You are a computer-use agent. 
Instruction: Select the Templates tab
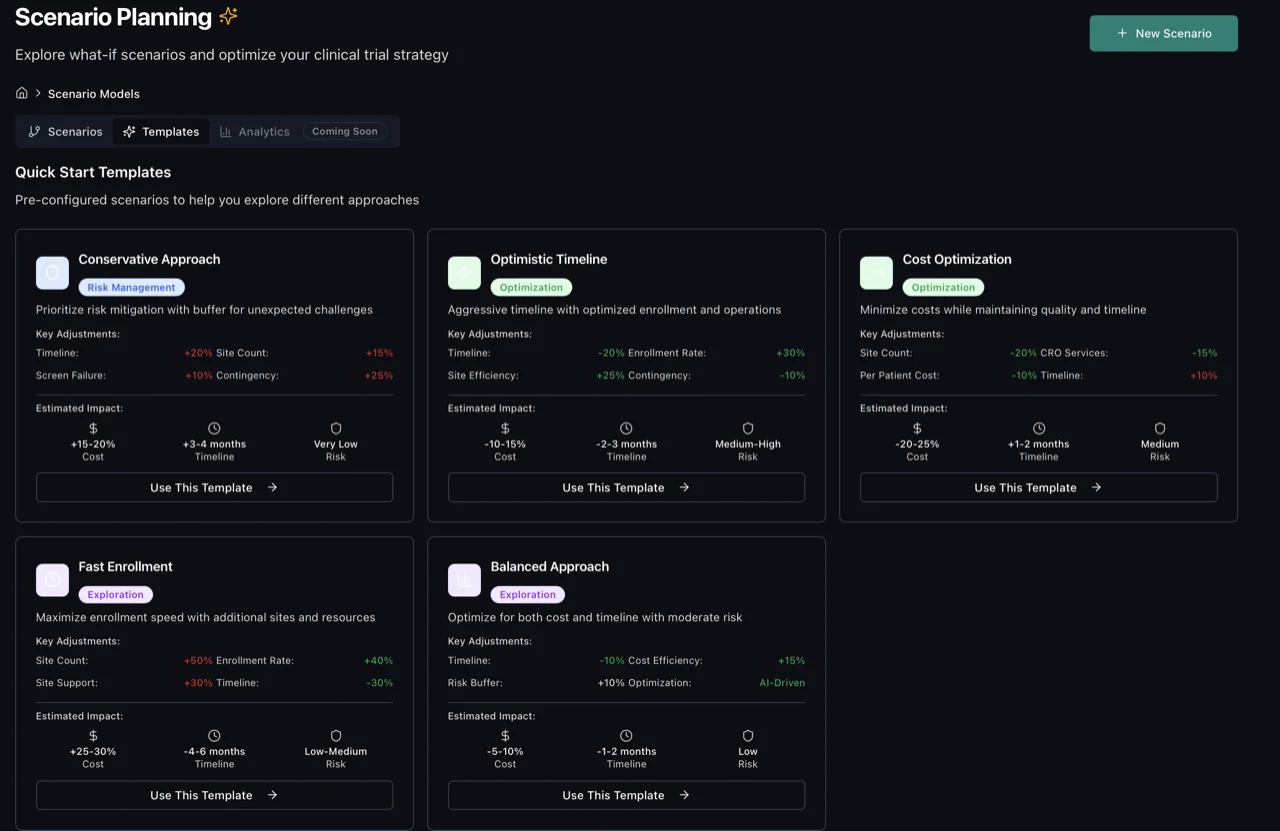pos(161,131)
